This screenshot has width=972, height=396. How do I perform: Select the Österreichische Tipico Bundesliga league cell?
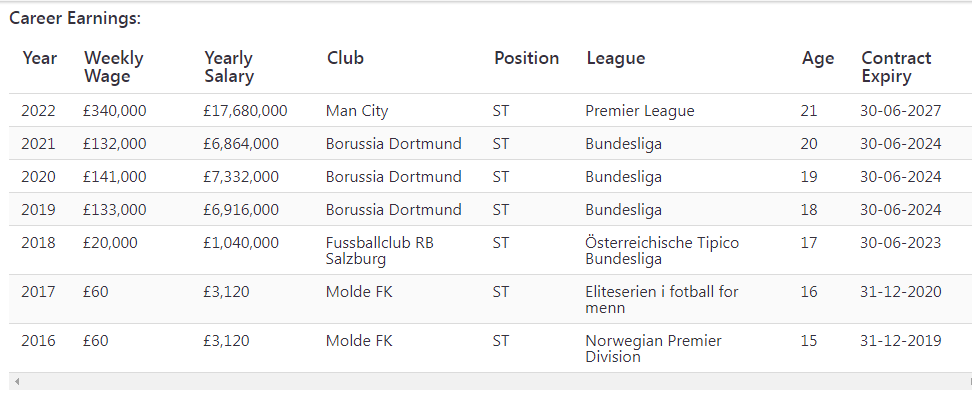[x=662, y=250]
